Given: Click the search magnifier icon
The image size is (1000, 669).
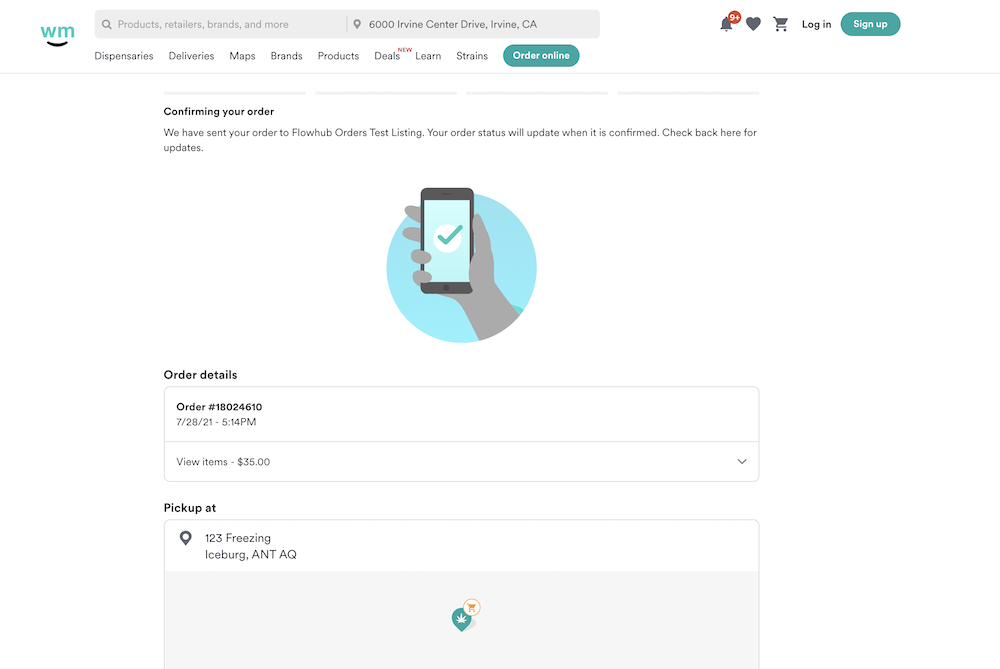Looking at the screenshot, I should [x=106, y=23].
